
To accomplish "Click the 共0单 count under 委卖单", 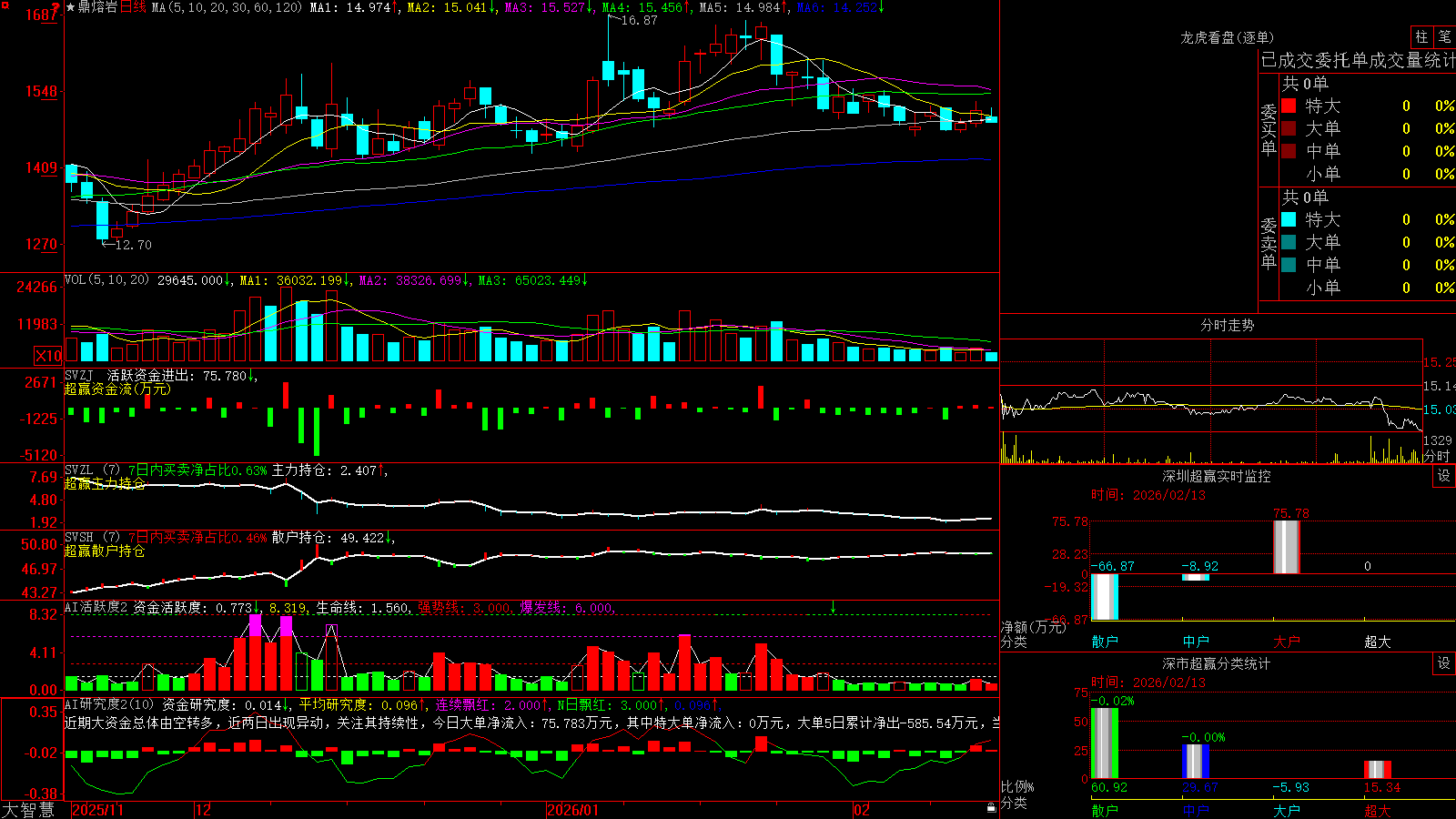I will point(1305,197).
